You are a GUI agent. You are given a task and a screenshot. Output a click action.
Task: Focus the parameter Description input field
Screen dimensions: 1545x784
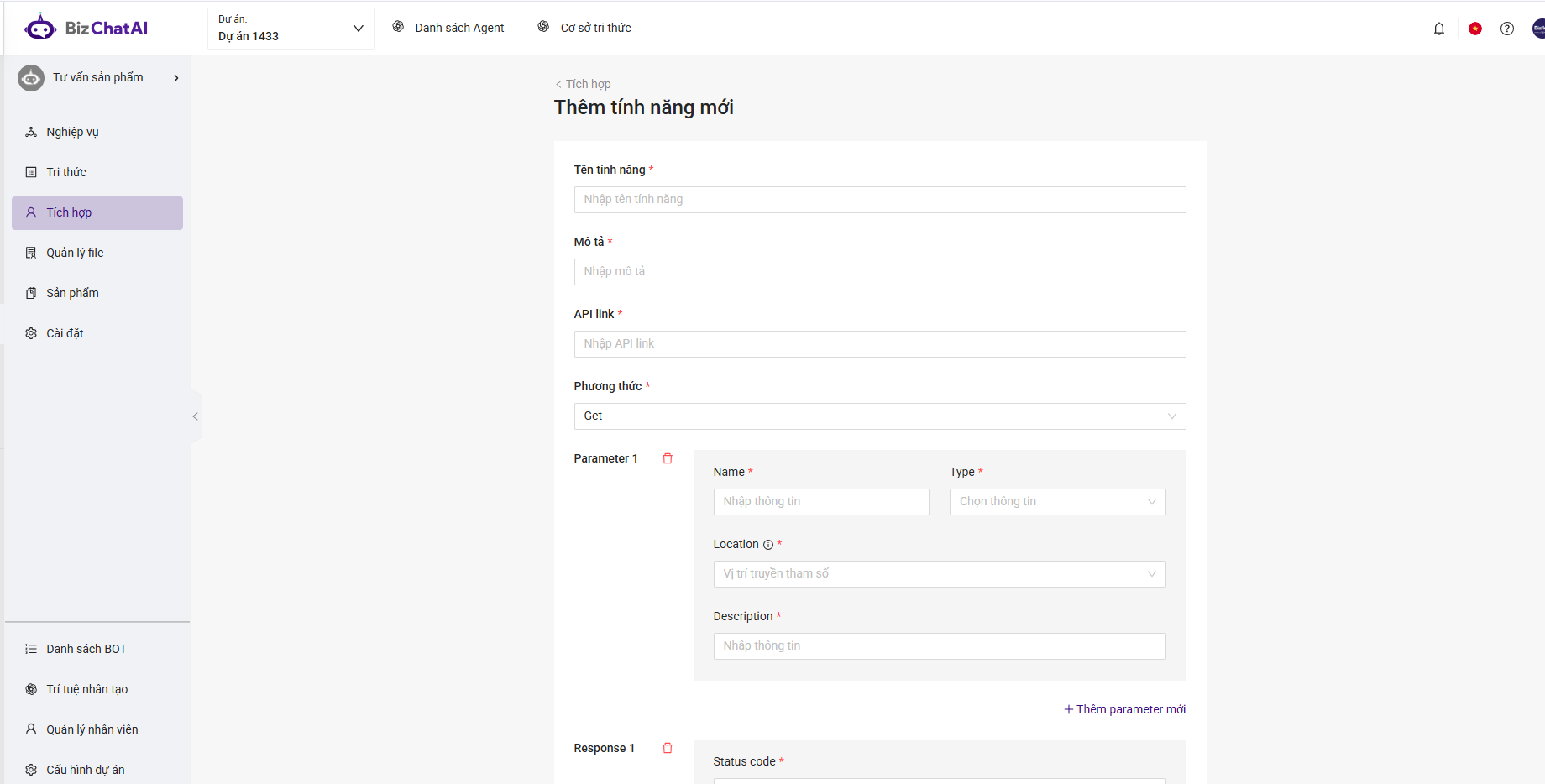pos(940,646)
